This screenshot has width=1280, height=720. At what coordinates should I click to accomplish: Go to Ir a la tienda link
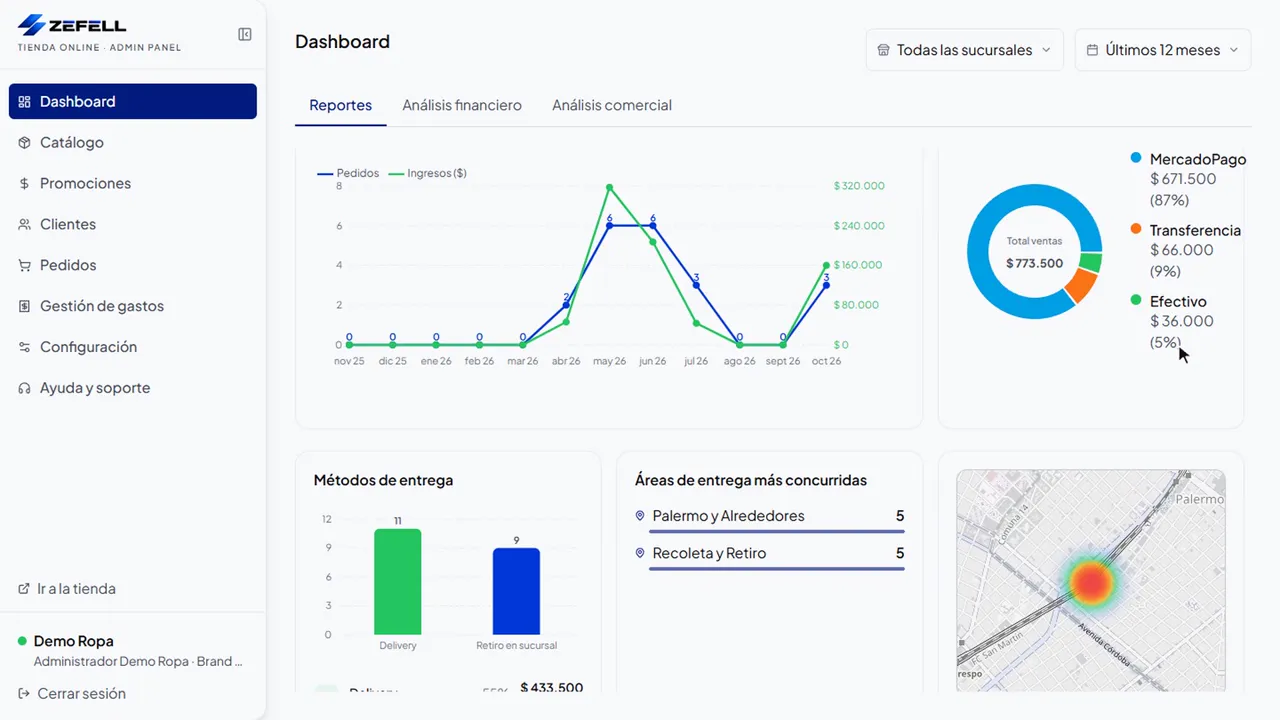pyautogui.click(x=67, y=589)
